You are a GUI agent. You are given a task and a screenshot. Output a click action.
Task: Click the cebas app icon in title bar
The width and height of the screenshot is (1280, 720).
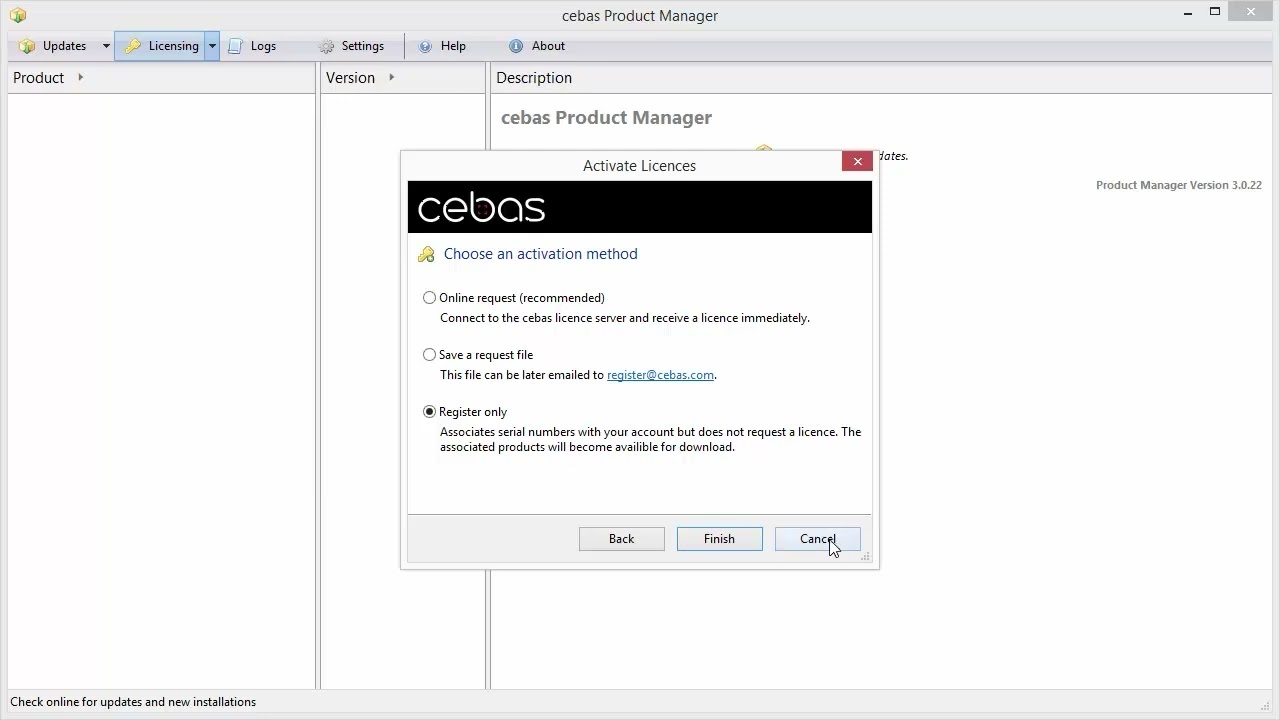click(x=17, y=15)
